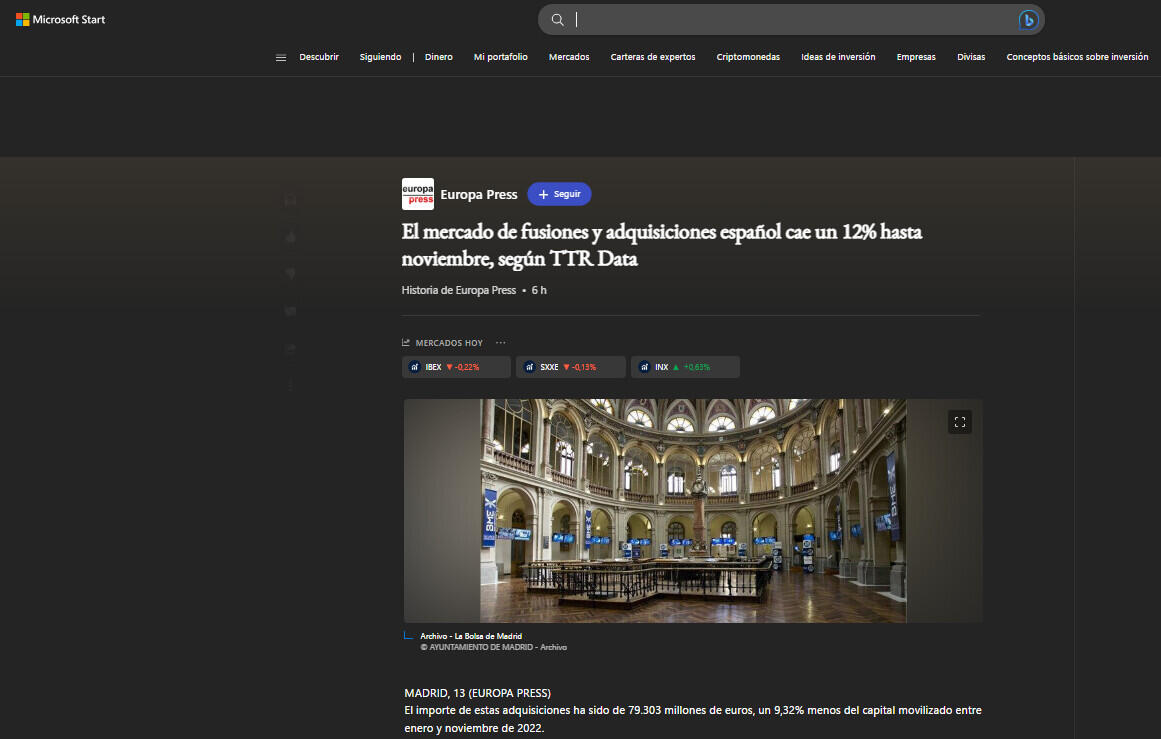Open the Criptomonedas section
Screen dimensions: 1161x739
click(x=748, y=57)
